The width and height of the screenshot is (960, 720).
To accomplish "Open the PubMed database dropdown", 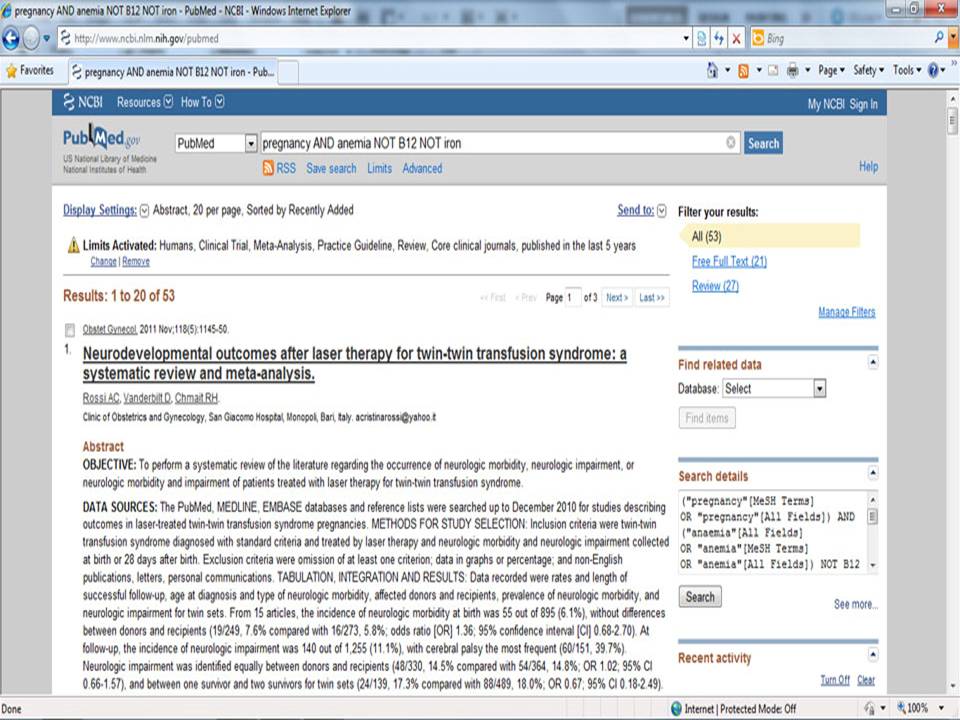I will click(250, 143).
